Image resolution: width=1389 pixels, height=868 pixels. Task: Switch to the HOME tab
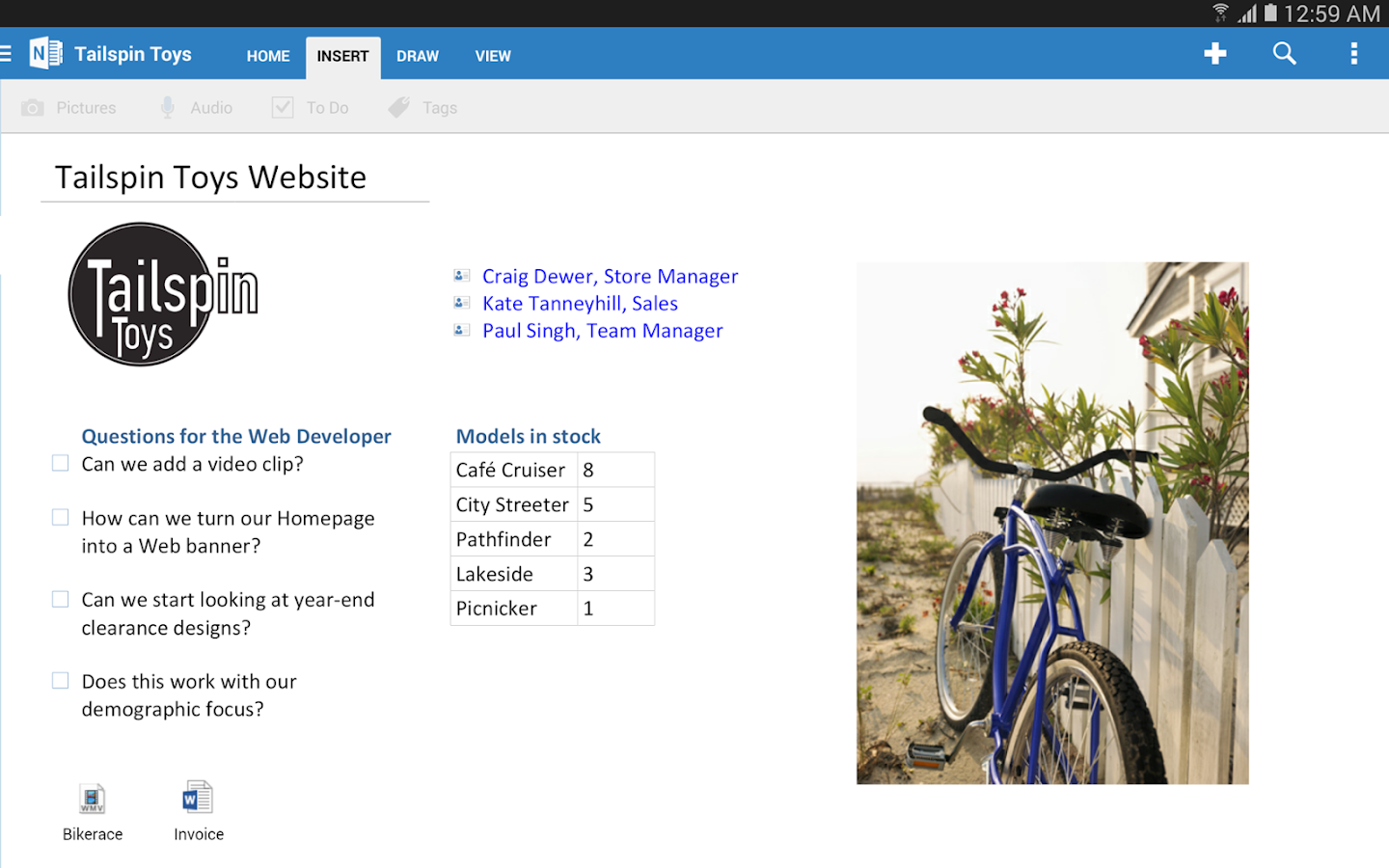(x=268, y=56)
